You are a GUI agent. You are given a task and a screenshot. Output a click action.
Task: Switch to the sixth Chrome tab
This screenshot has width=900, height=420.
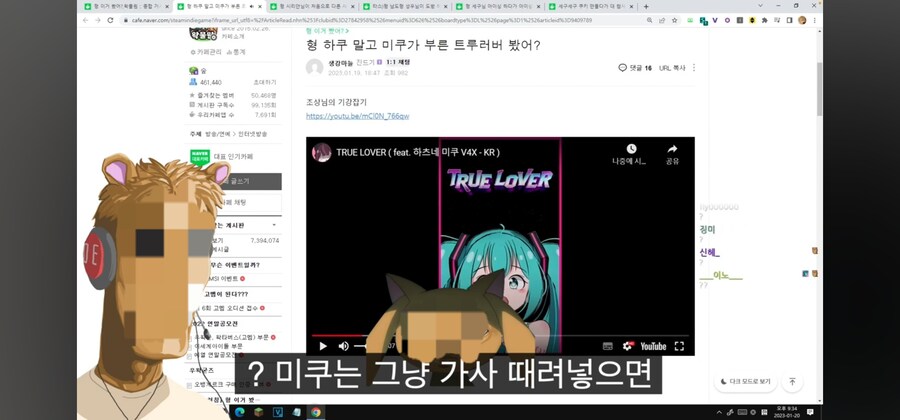pos(591,6)
